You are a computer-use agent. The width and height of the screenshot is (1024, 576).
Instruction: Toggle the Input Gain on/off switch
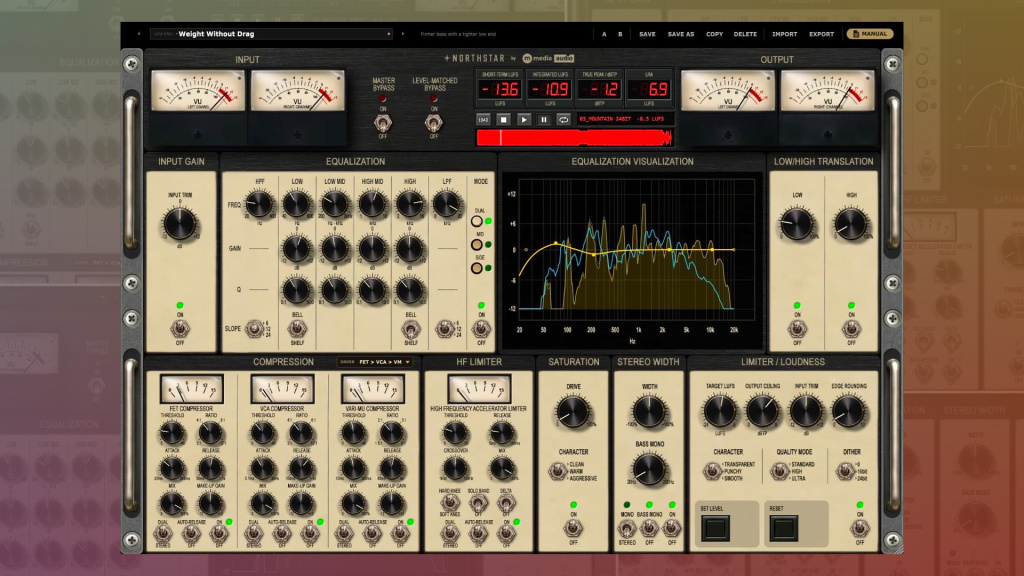[180, 328]
